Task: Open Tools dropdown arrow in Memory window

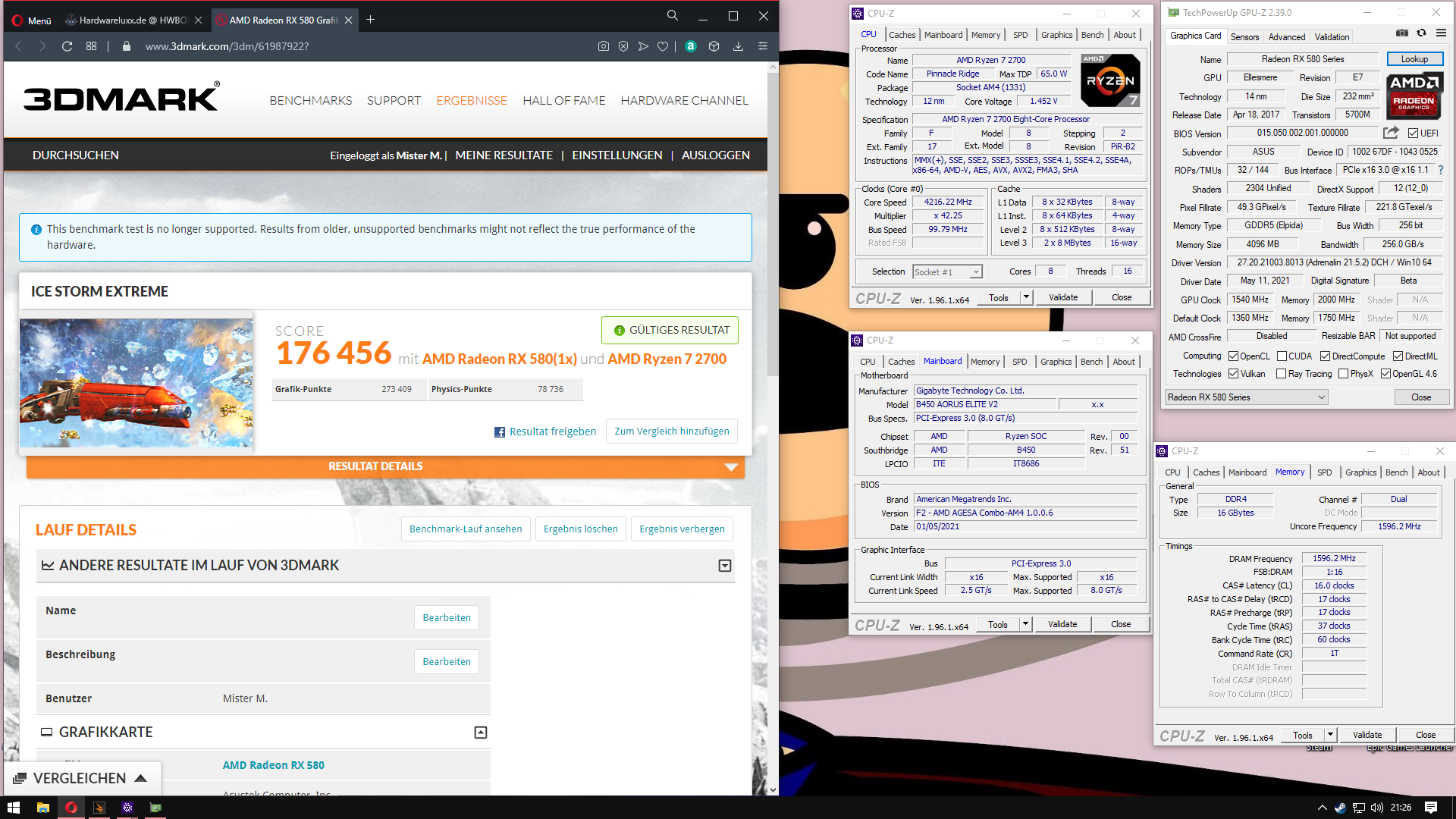Action: [x=1330, y=736]
